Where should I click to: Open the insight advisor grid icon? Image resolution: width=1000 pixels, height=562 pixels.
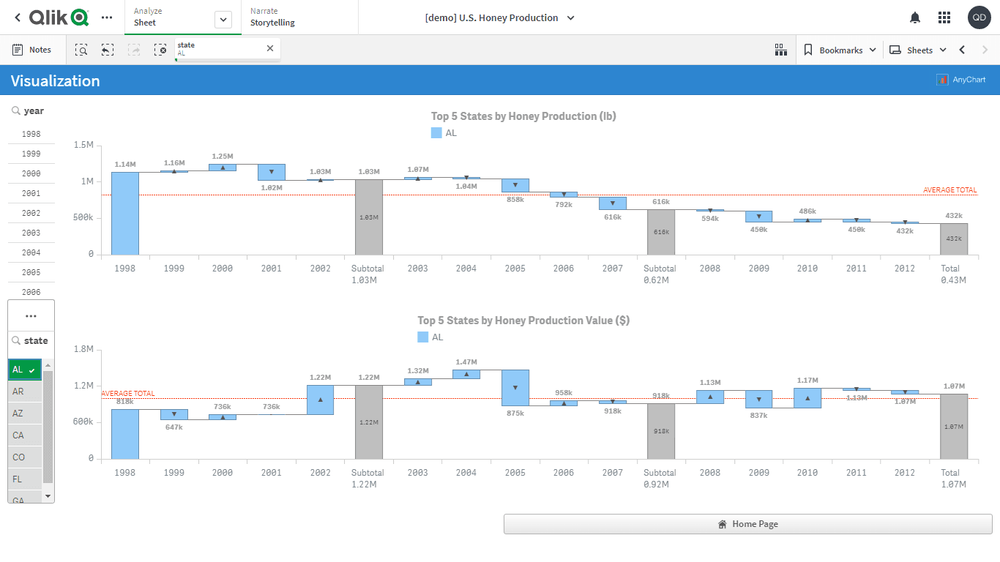click(x=781, y=49)
